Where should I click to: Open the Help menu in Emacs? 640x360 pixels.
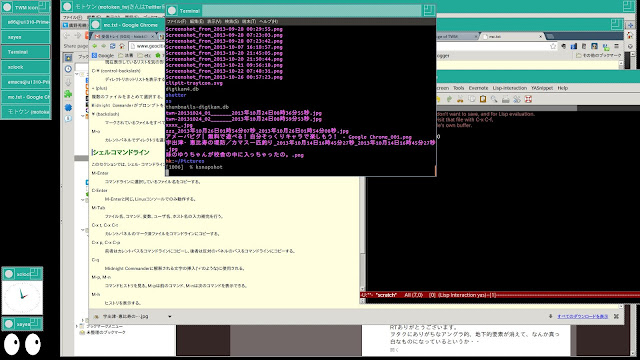click(562, 88)
